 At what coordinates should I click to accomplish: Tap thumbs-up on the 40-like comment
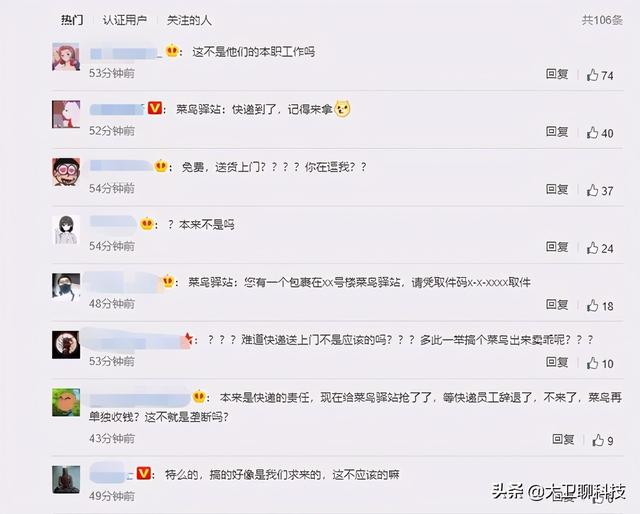point(592,133)
